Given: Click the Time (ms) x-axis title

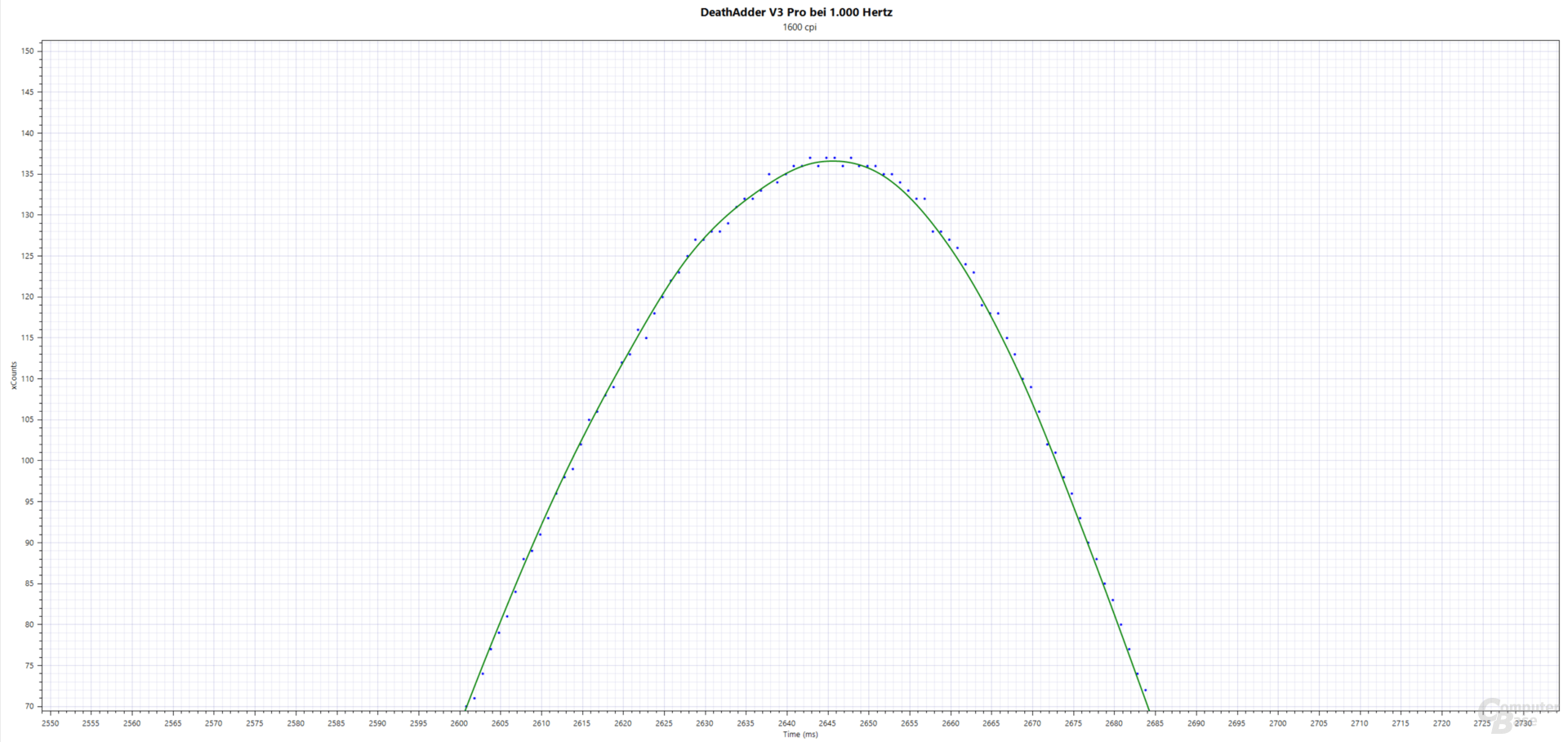Looking at the screenshot, I should (x=800, y=734).
